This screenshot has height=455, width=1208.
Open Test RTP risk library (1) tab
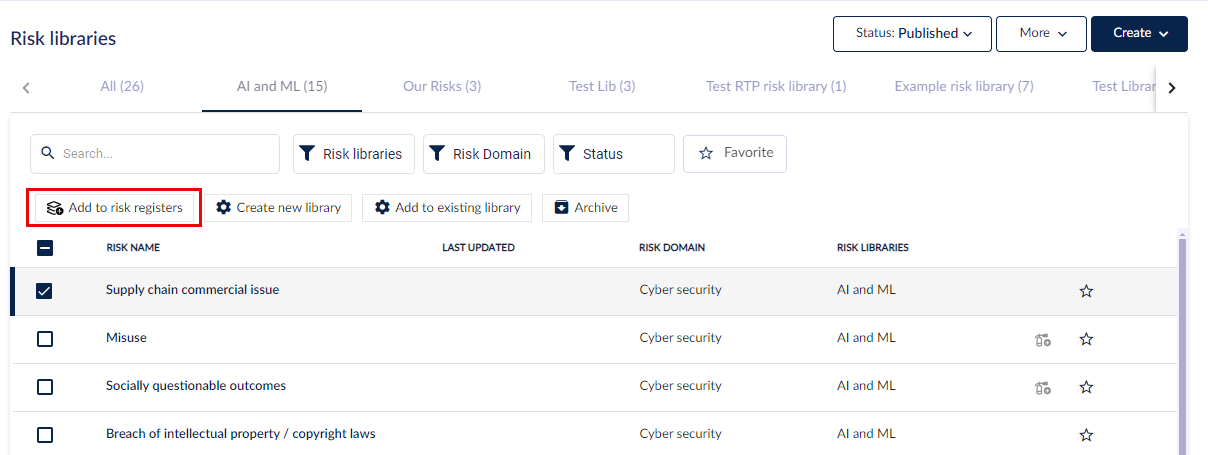point(776,86)
